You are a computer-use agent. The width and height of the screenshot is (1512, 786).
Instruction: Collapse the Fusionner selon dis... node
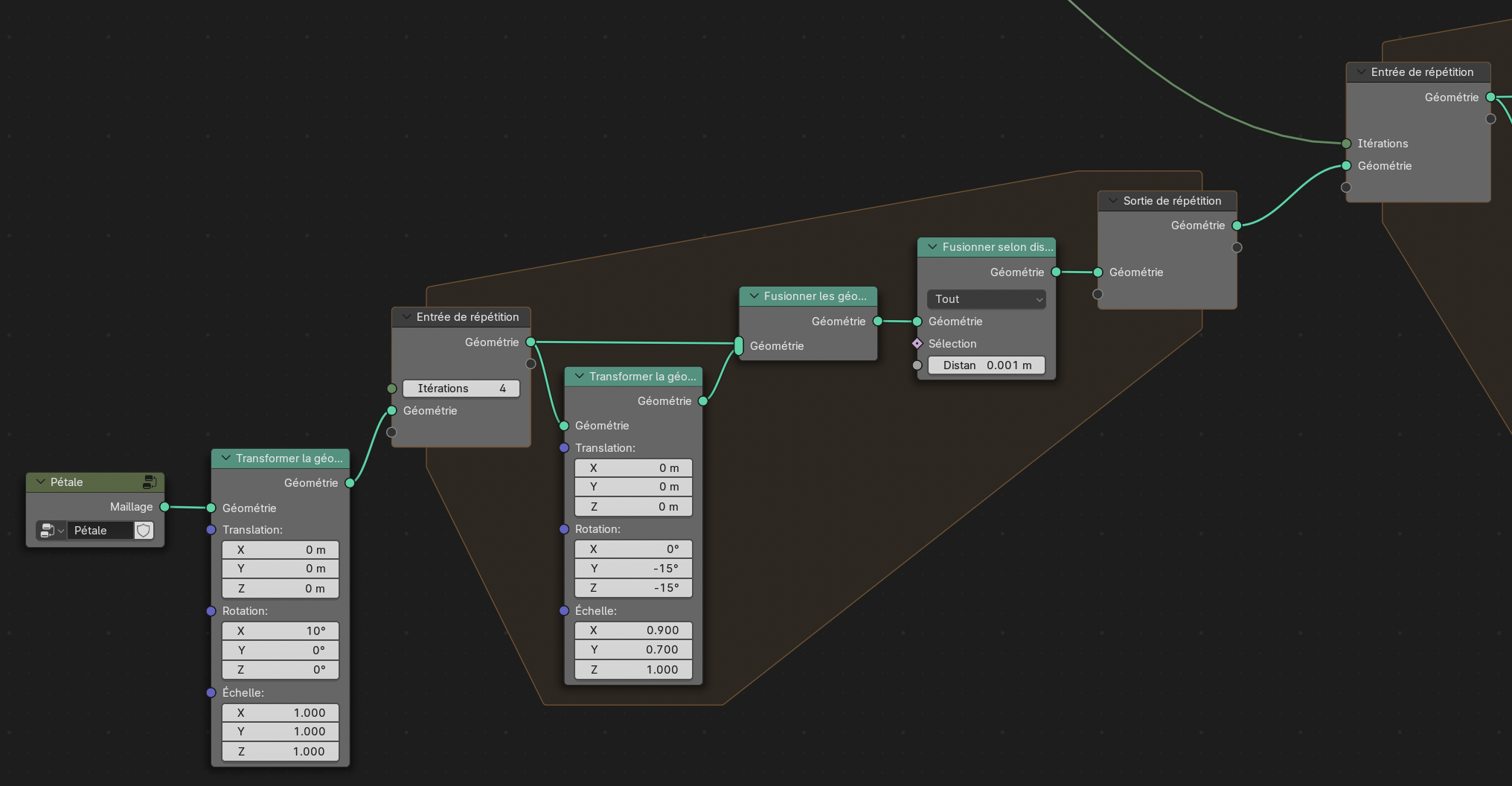[932, 247]
